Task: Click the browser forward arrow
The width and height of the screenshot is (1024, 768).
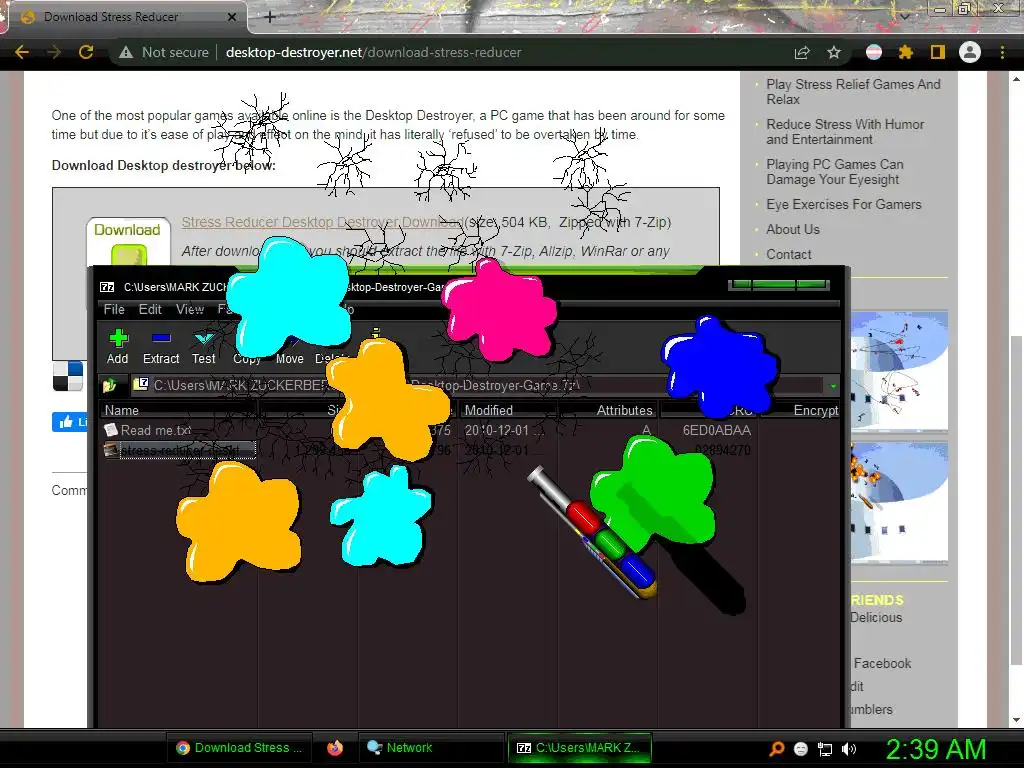Action: [54, 52]
